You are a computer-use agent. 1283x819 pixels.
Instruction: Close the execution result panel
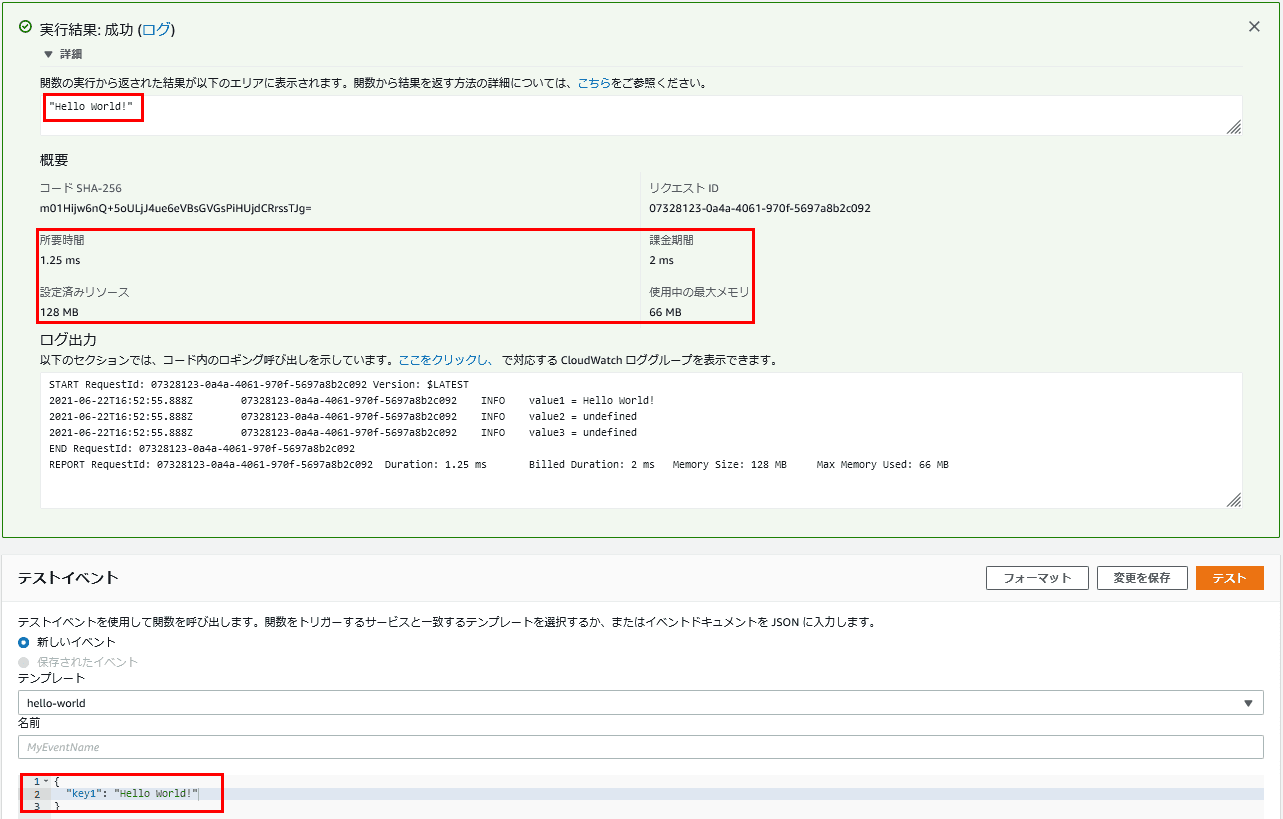click(x=1254, y=27)
